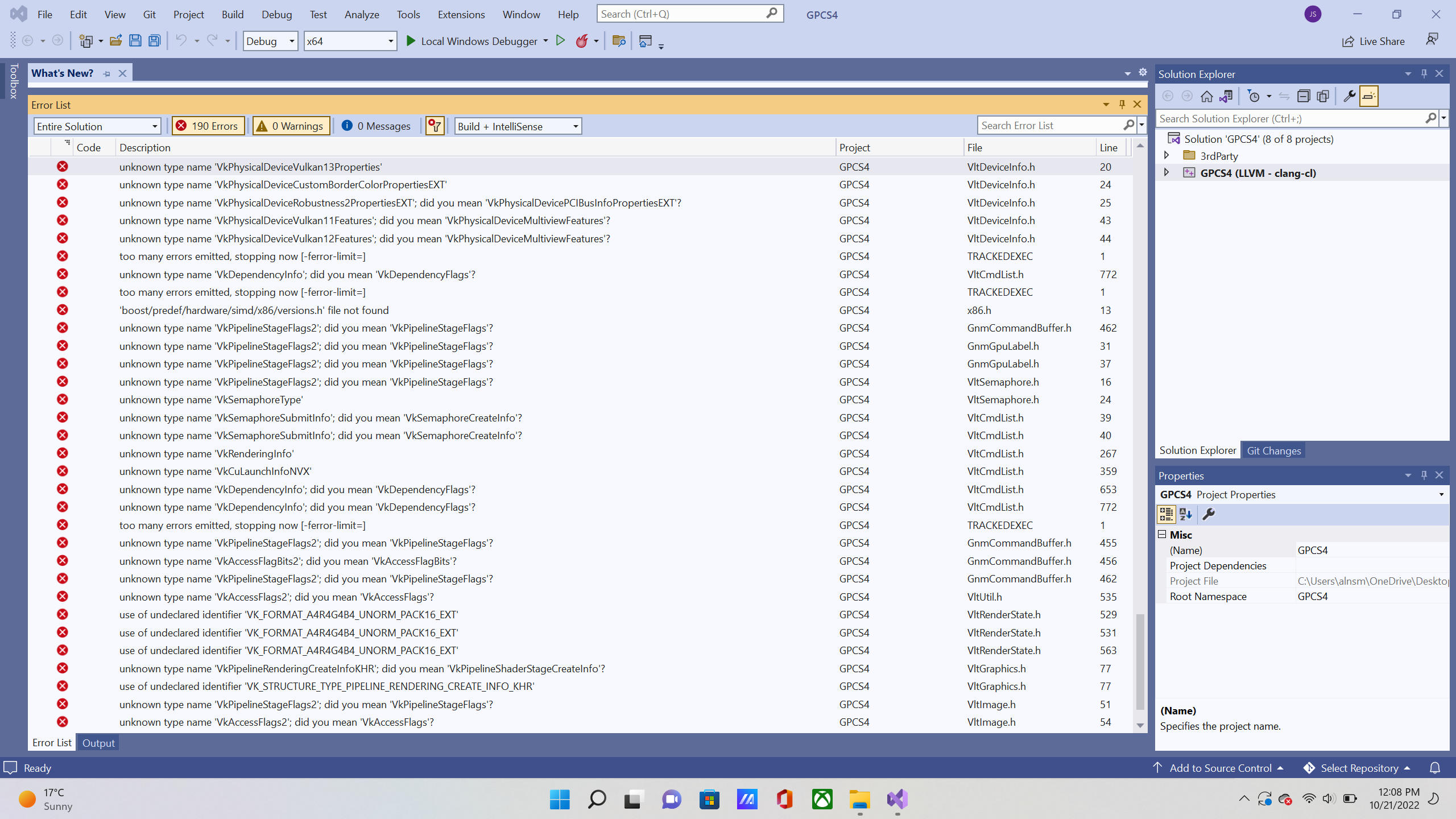Switch to the Output tab

point(98,743)
